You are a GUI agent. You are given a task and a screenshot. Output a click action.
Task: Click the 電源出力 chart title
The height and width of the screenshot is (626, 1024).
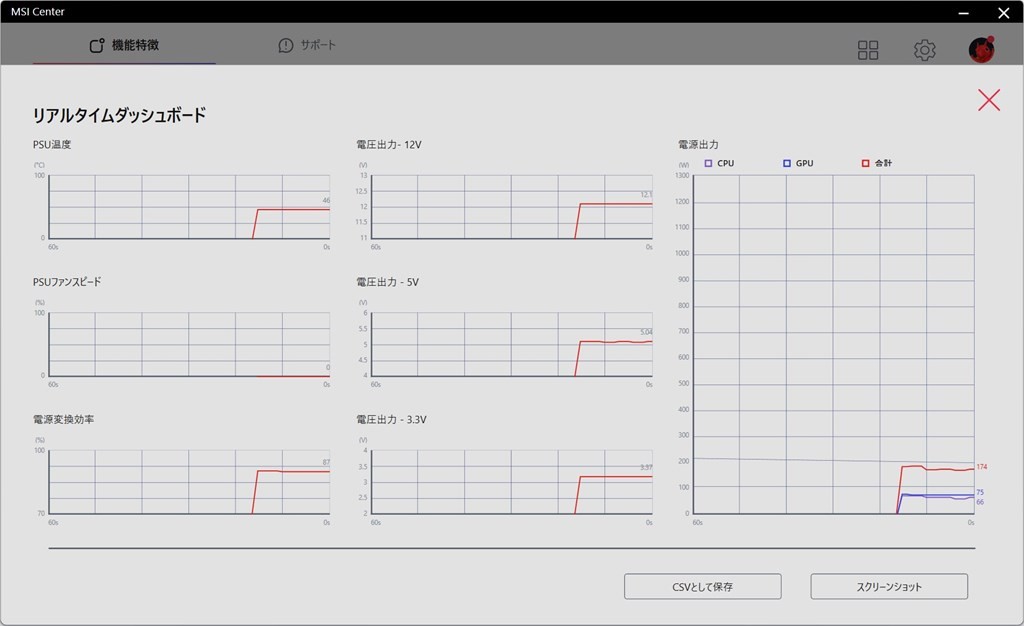698,144
